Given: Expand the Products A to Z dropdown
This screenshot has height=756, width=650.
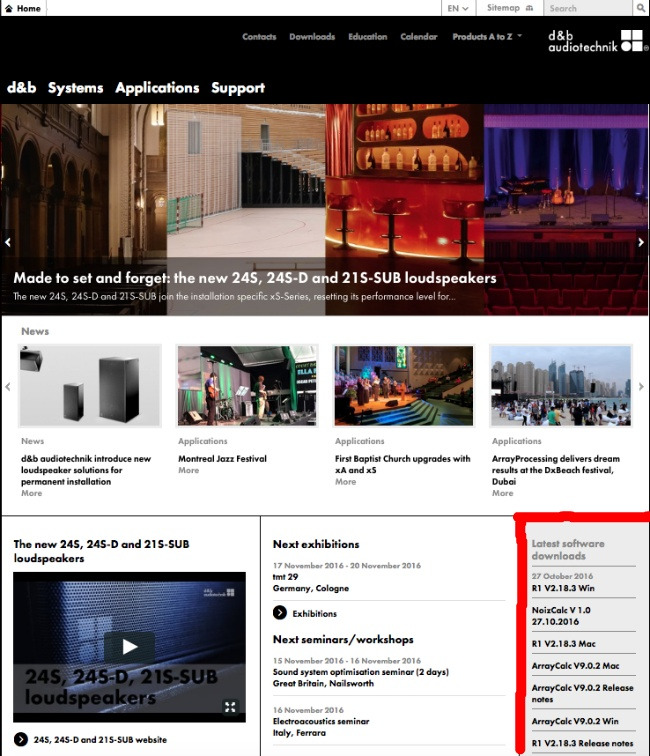Looking at the screenshot, I should pyautogui.click(x=487, y=37).
